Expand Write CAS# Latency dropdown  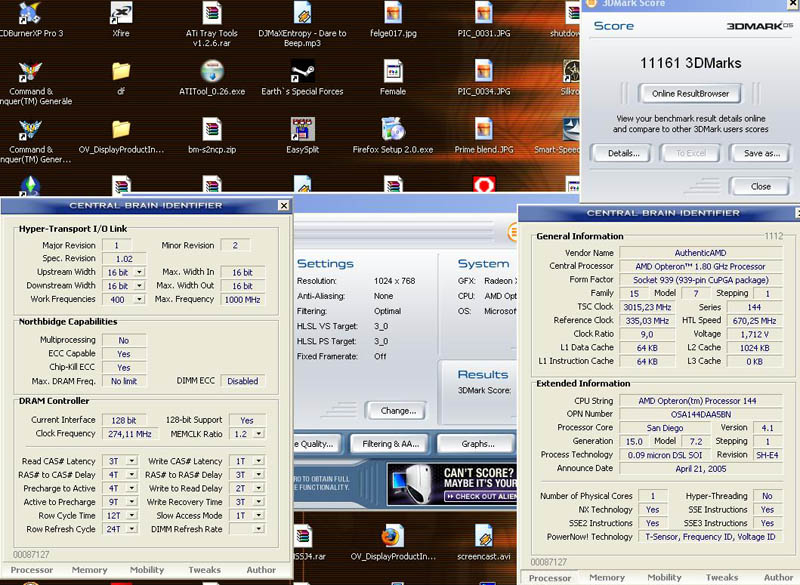pyautogui.click(x=259, y=461)
